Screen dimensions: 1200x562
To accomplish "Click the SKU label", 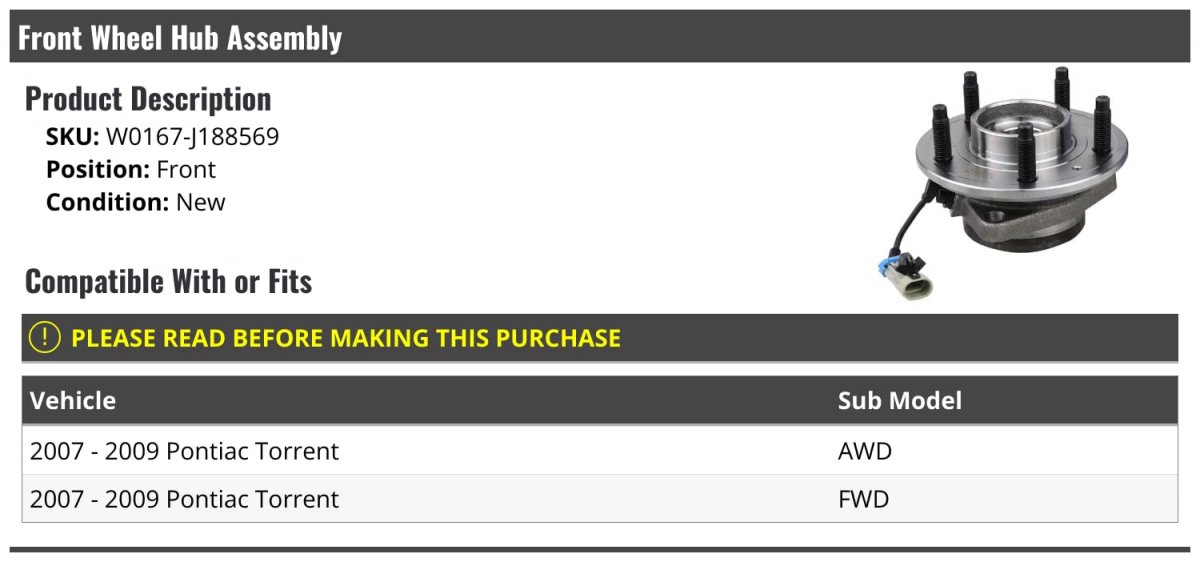I will tap(73, 136).
